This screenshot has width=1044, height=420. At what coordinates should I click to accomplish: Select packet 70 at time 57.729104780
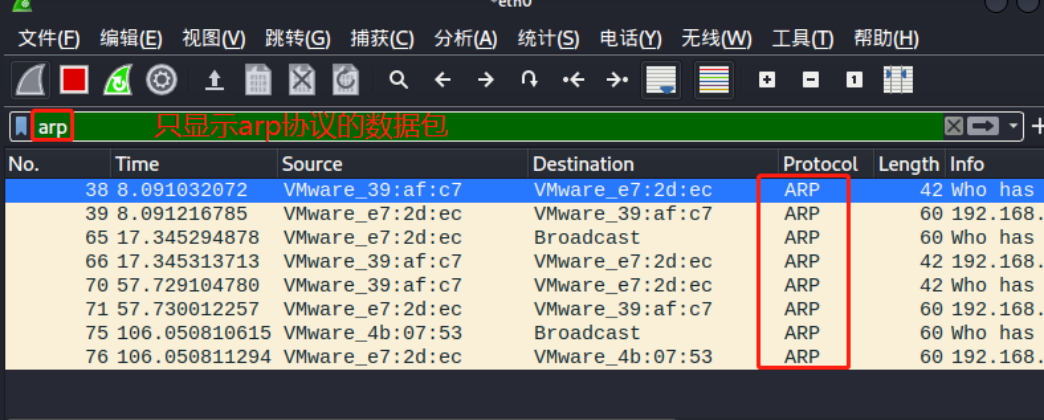coord(525,286)
